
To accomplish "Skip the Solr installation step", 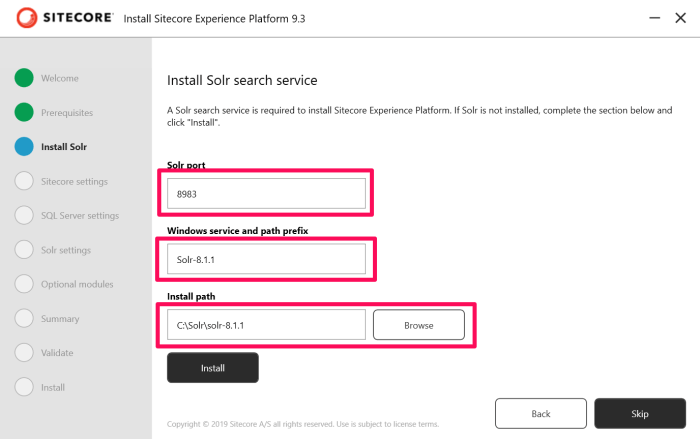I will pos(640,414).
